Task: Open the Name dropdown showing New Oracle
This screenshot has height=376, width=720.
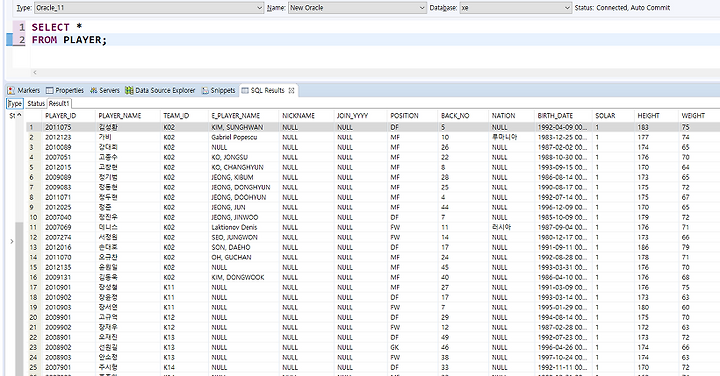Action: [357, 8]
